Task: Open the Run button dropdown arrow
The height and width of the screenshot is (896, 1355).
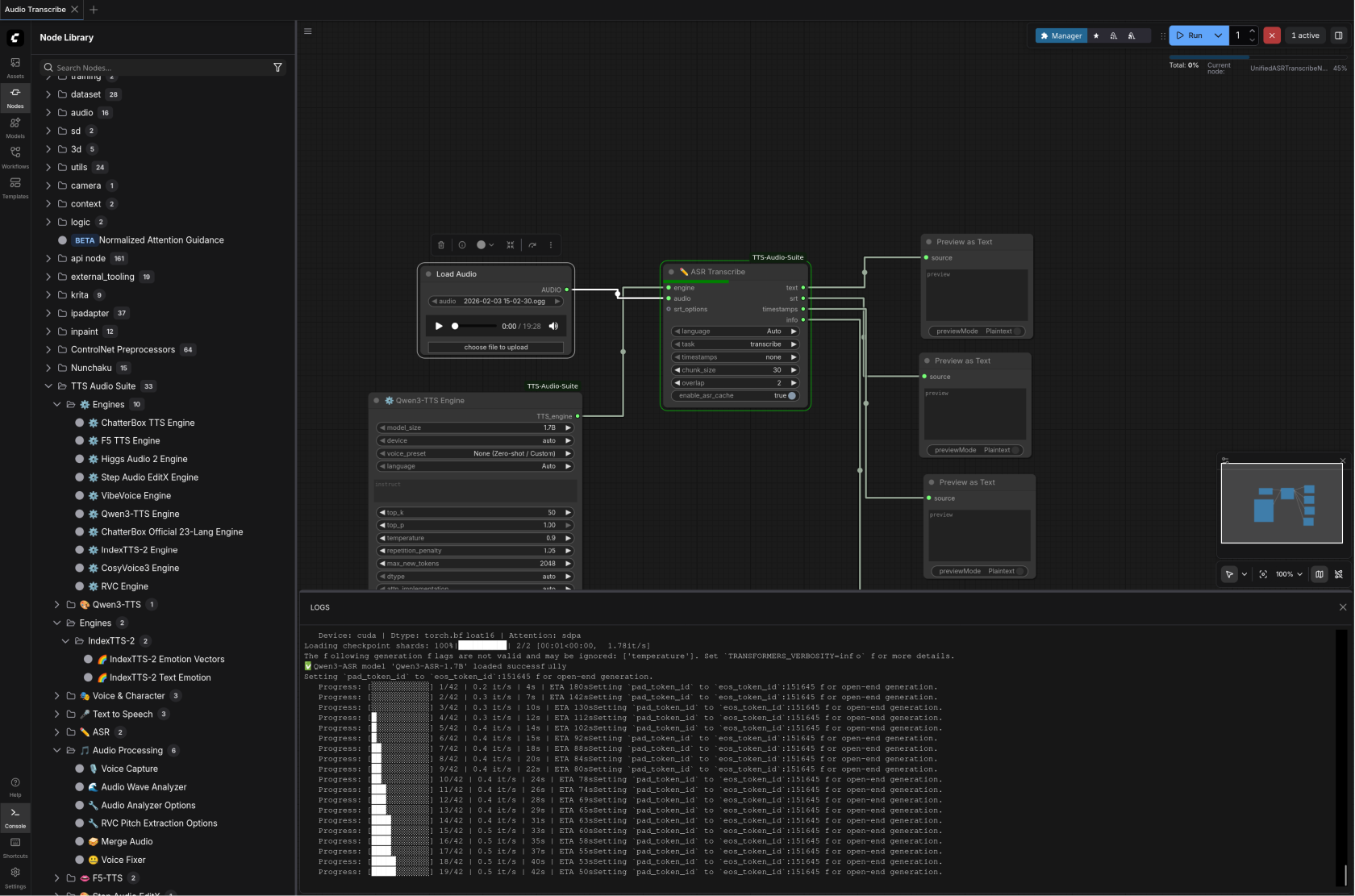Action: tap(1218, 35)
